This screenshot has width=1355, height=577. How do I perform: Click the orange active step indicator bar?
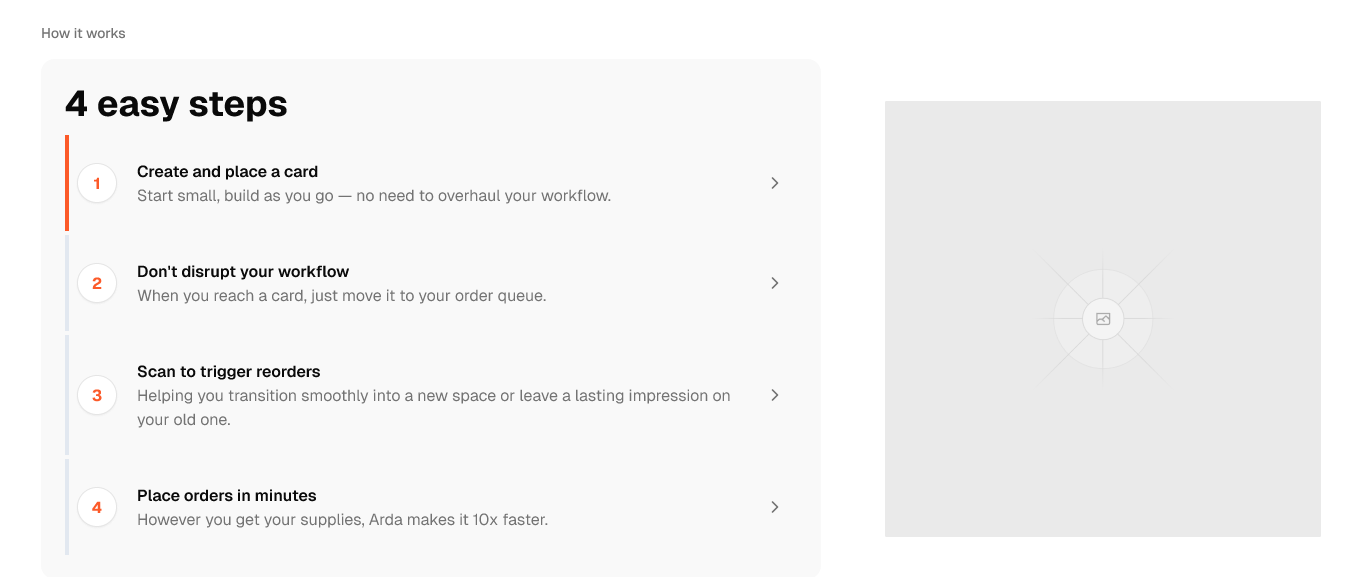67,183
